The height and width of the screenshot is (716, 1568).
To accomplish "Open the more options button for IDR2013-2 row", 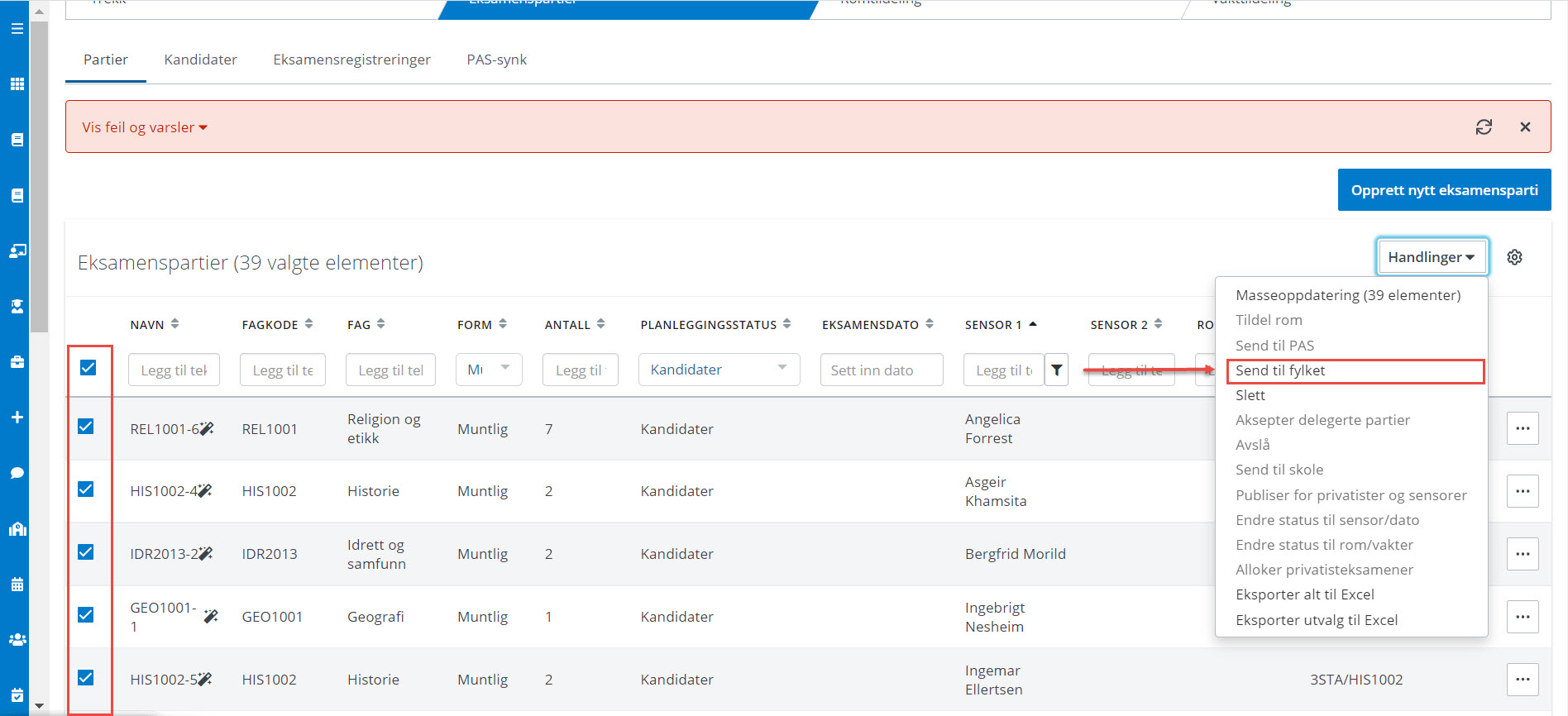I will coord(1523,554).
